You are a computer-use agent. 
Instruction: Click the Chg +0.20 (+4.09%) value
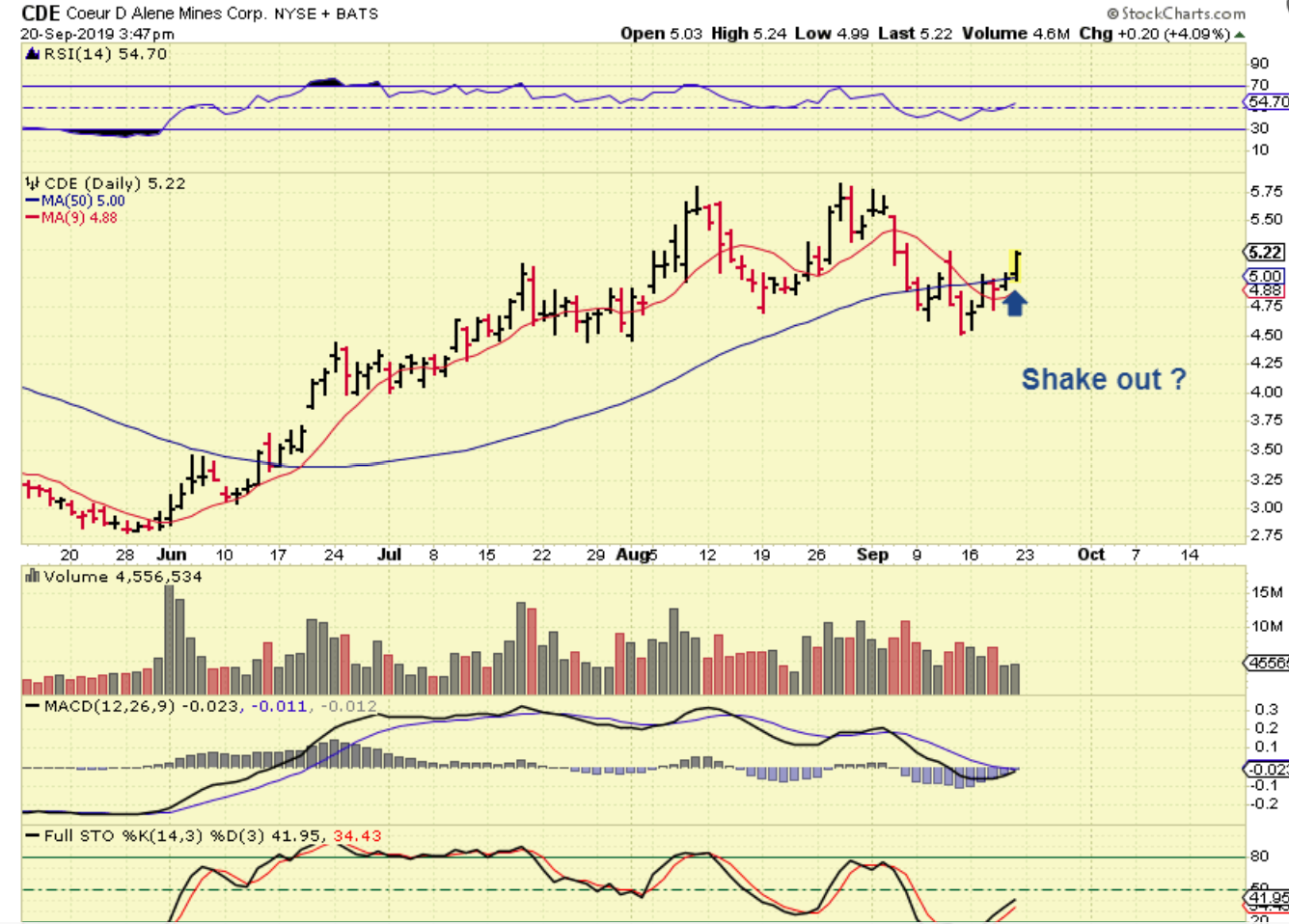click(x=1155, y=34)
